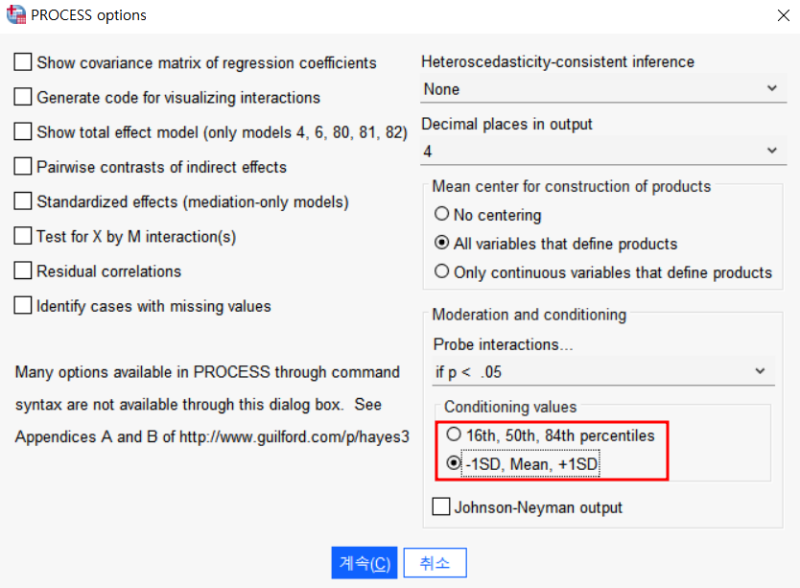
Task: Choose all variables that define products
Action: [442, 243]
